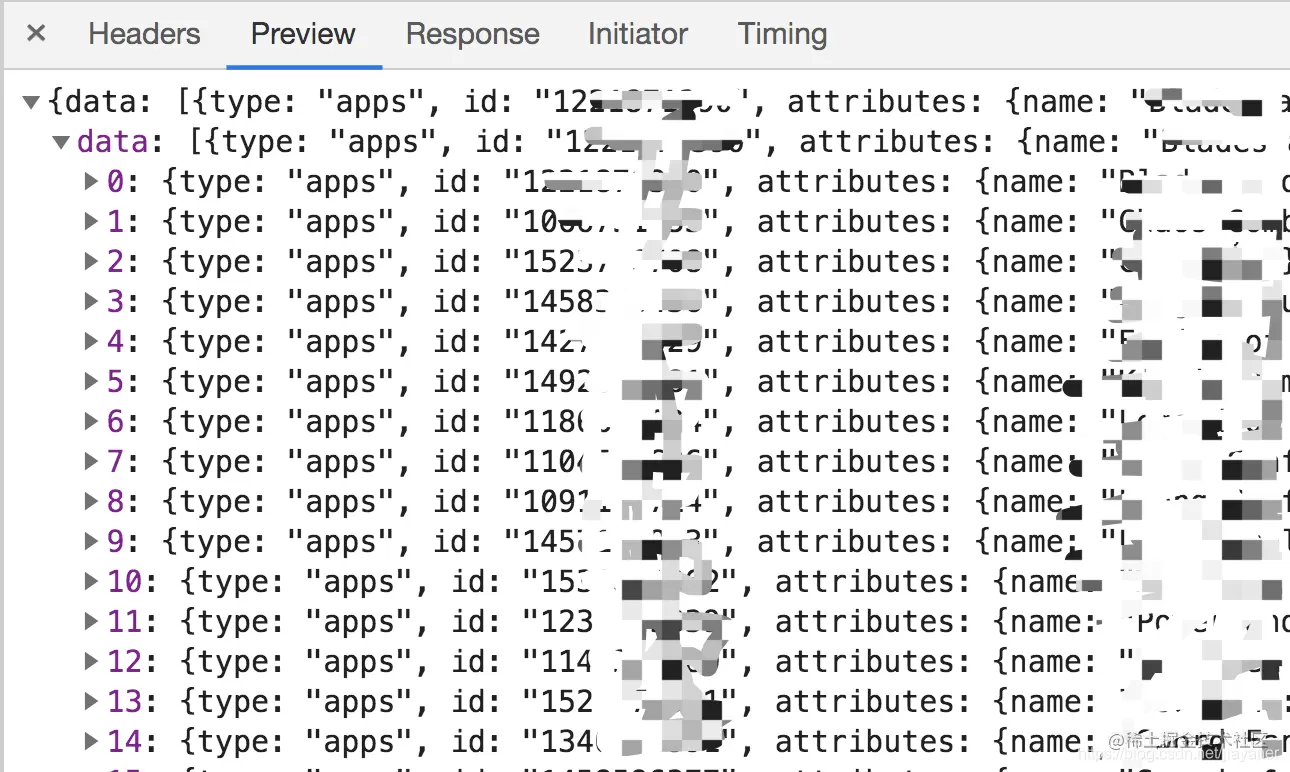This screenshot has height=772, width=1290.
Task: Expand array item 2
Action: (x=91, y=262)
